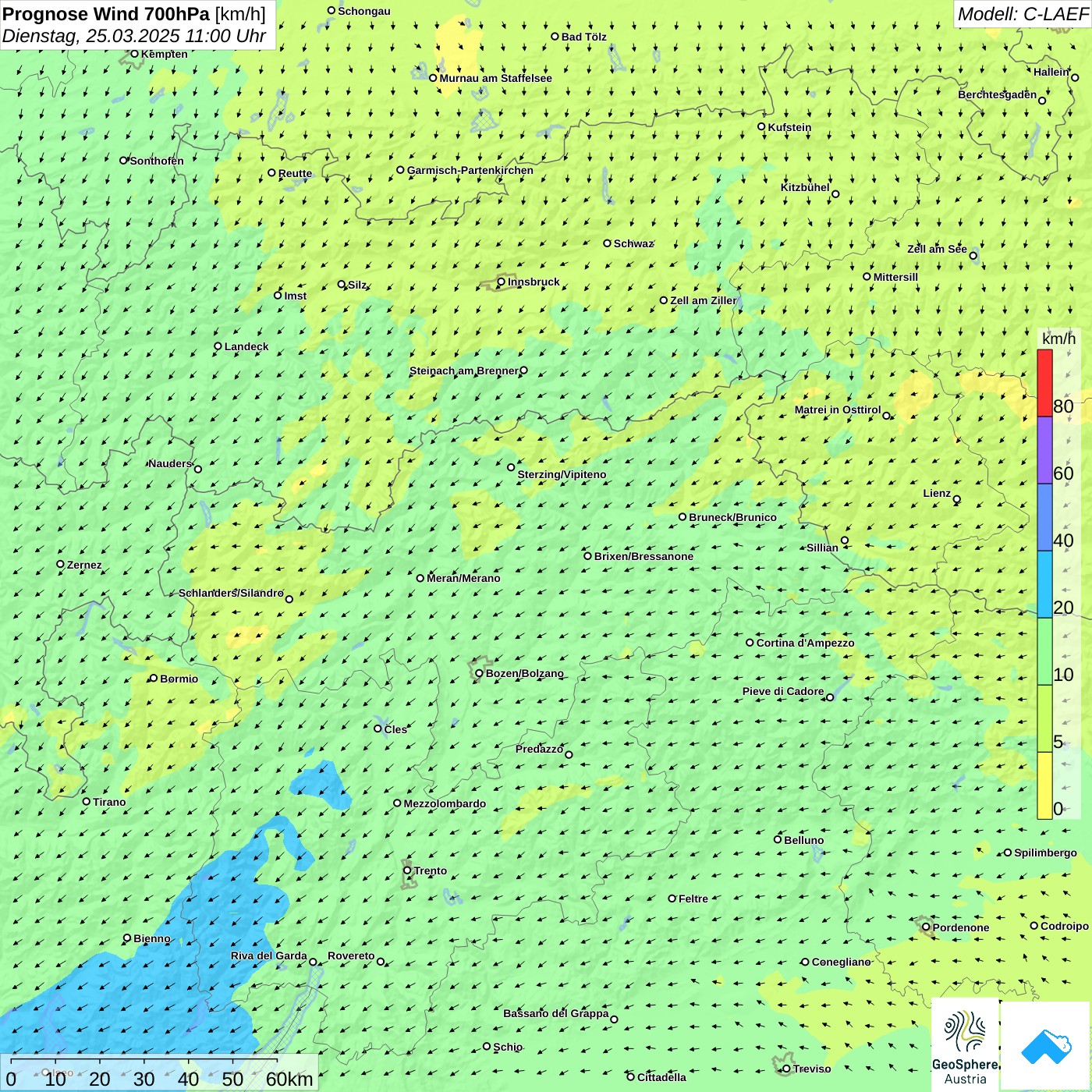The width and height of the screenshot is (1092, 1092).
Task: Click the 'Pieve di Cadore' label
Action: (x=783, y=691)
